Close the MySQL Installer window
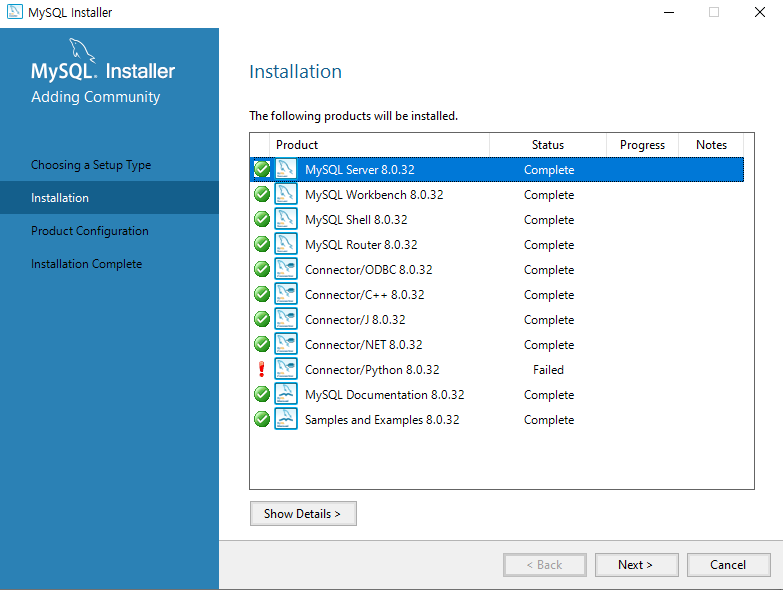The image size is (783, 590). (x=760, y=12)
